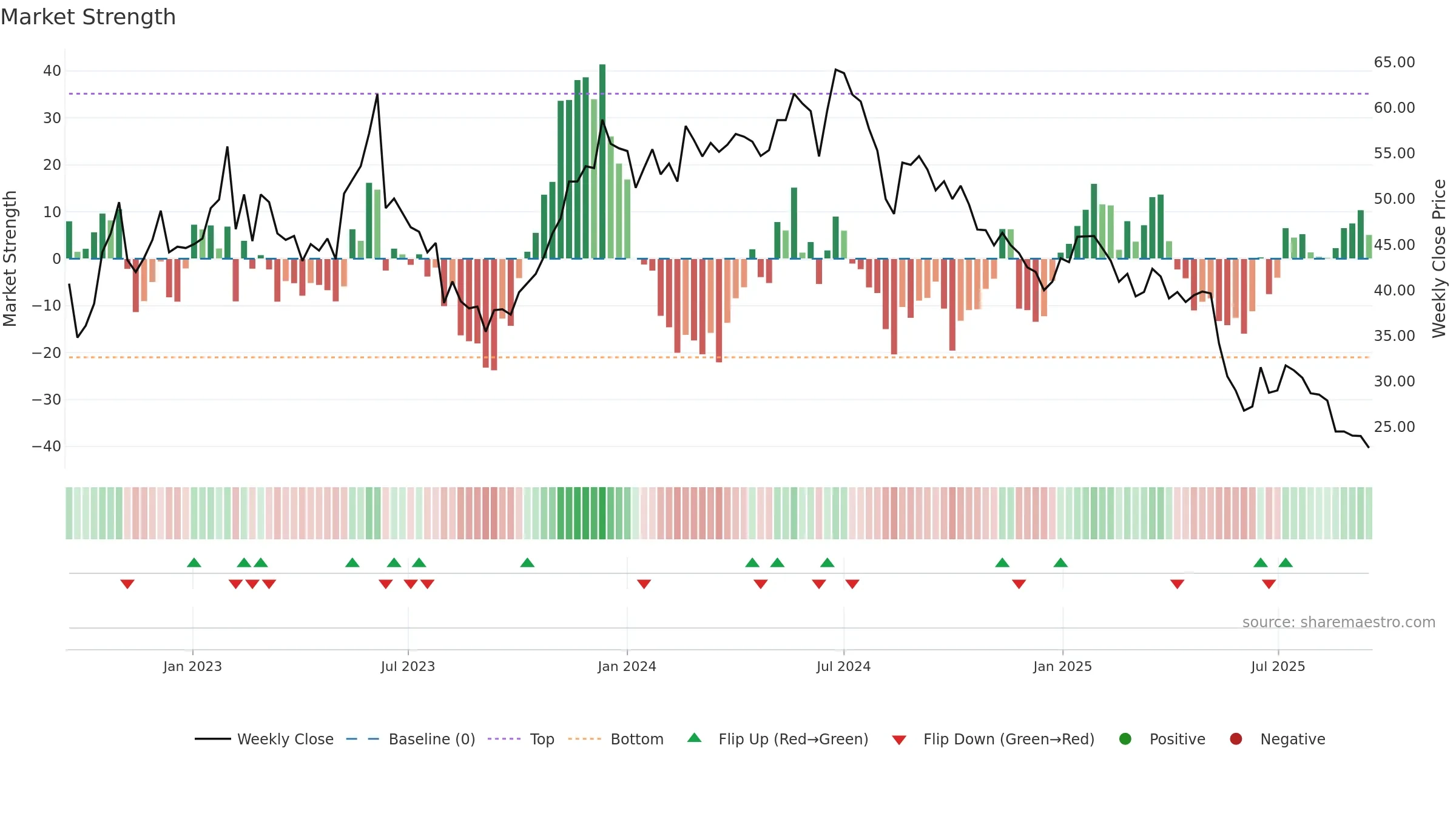Click the 'Jan 2024' axis label
The width and height of the screenshot is (1456, 819).
click(x=627, y=667)
